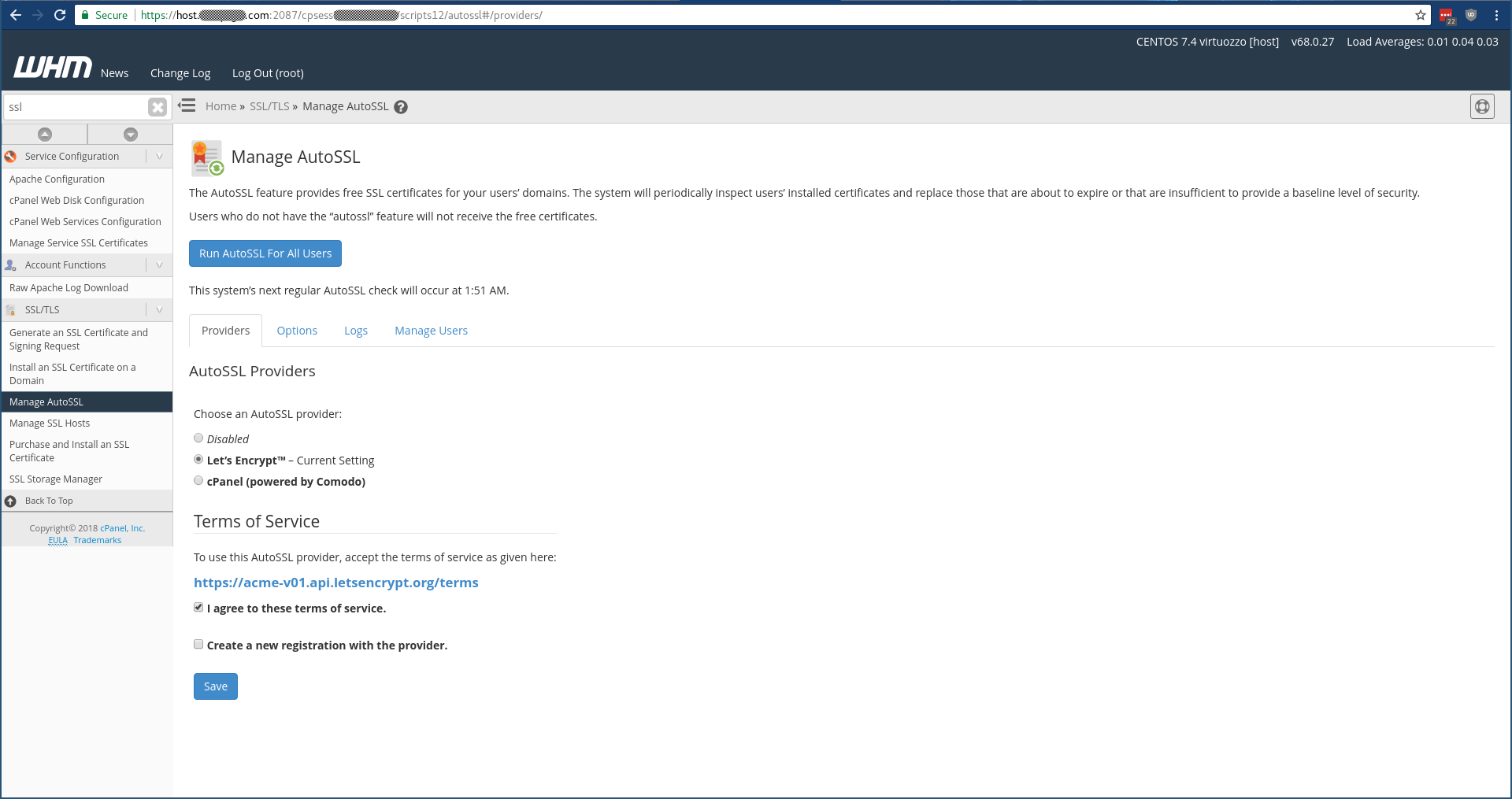Toggle the sidebar menu hamburger icon

tap(187, 105)
